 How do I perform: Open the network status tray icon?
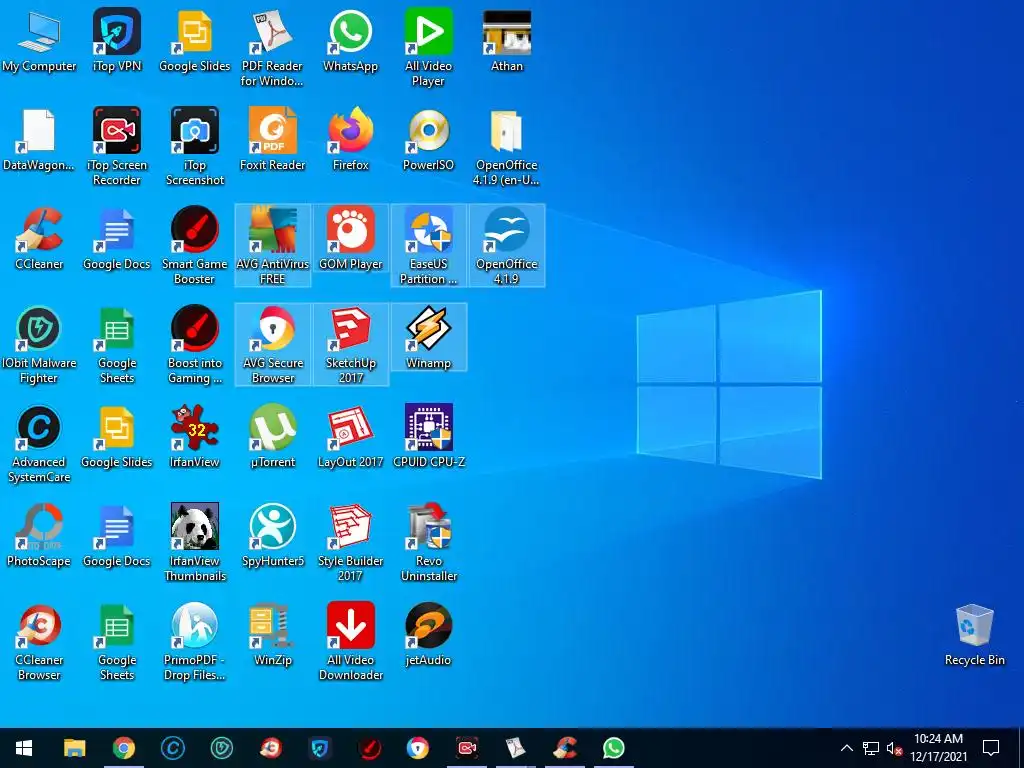(871, 748)
